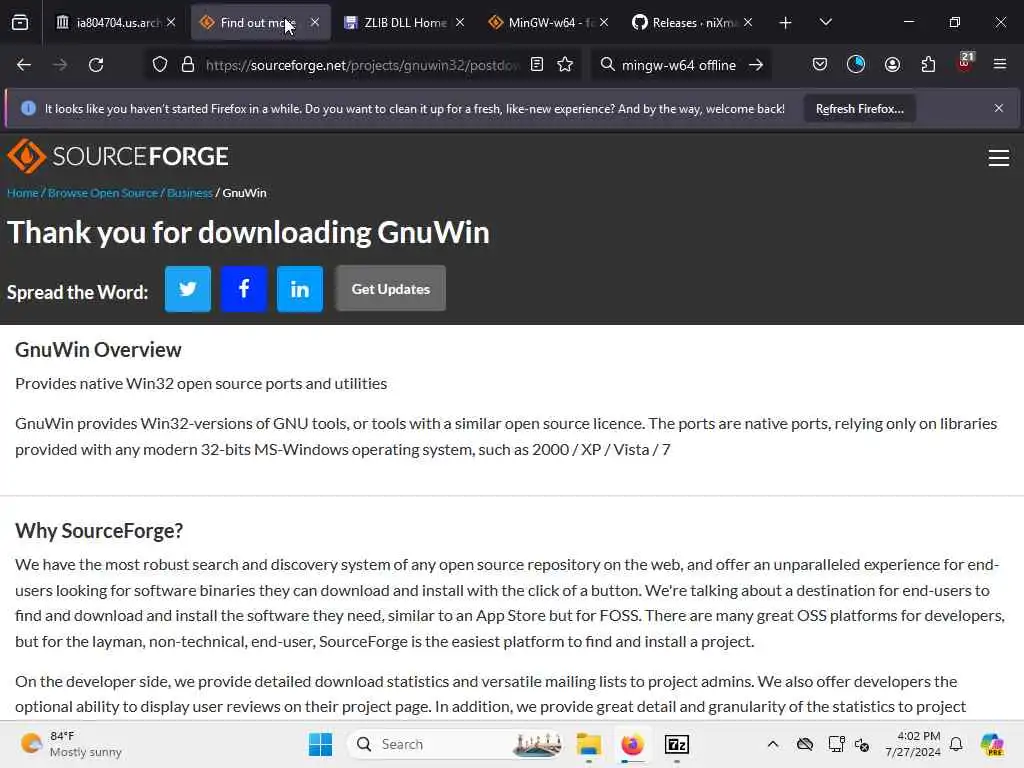The image size is (1024, 768).
Task: Open Save to Pocket icon
Action: [820, 65]
